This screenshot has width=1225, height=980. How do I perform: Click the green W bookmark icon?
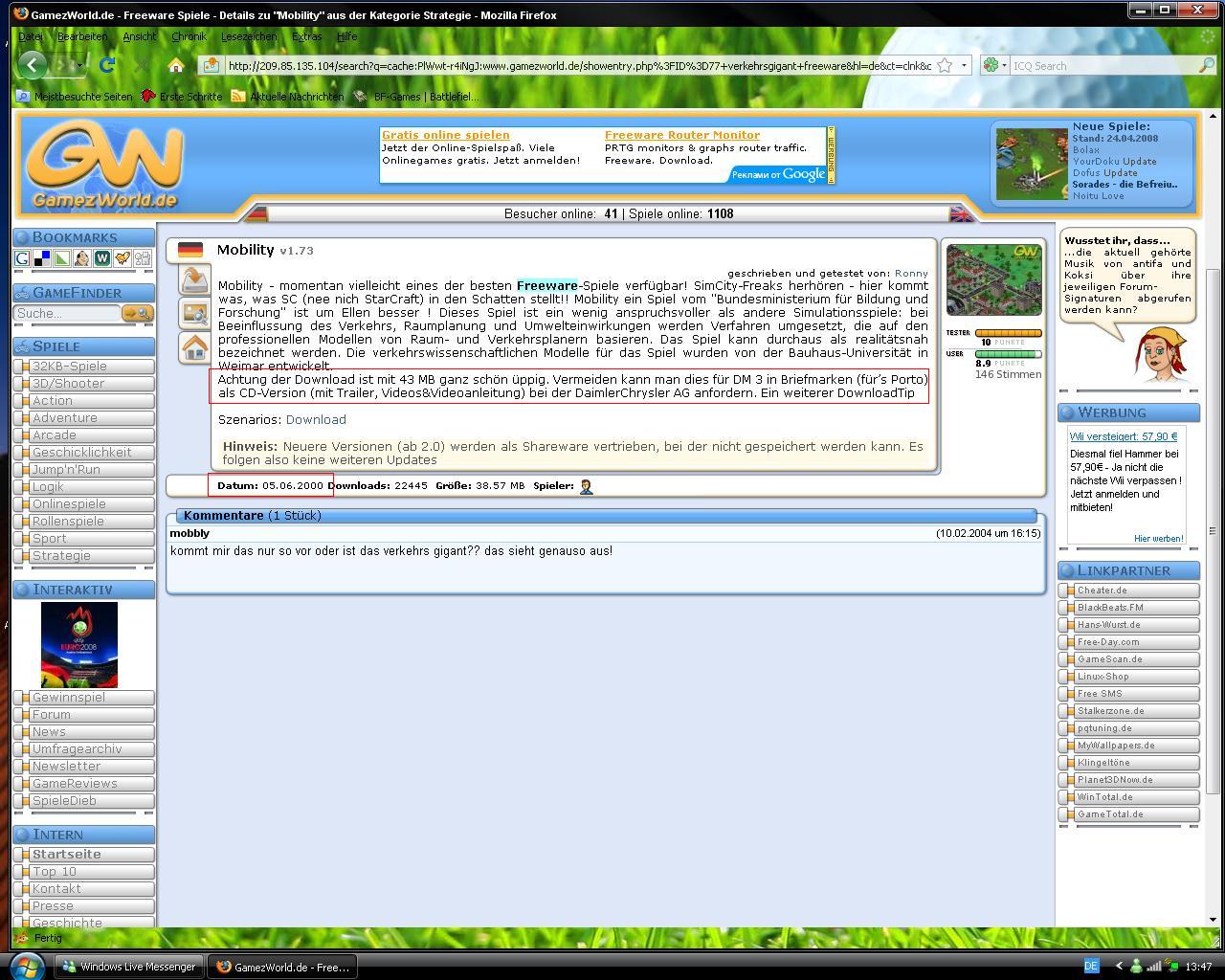(102, 258)
